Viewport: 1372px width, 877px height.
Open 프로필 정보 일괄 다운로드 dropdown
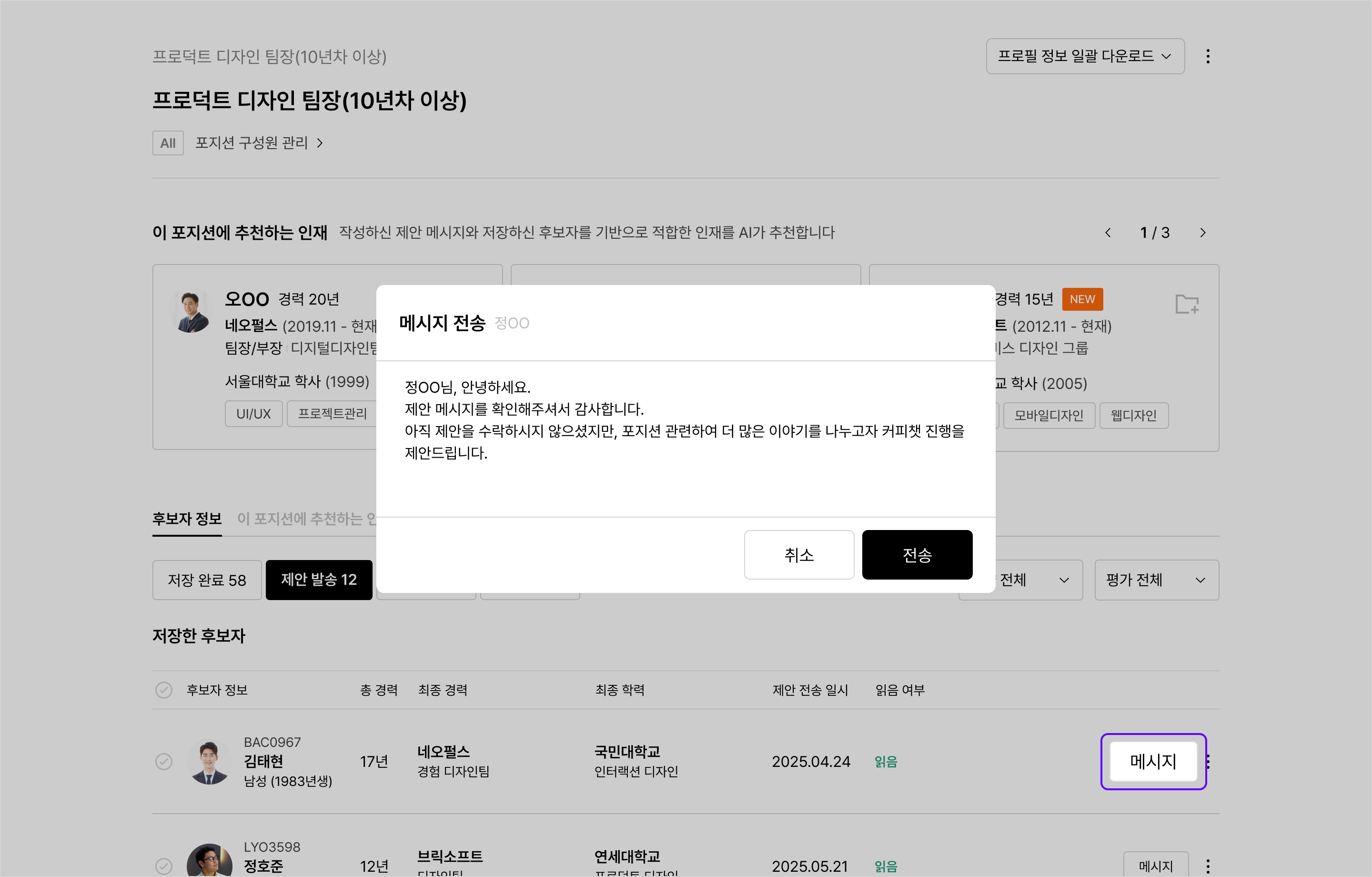pos(1085,56)
